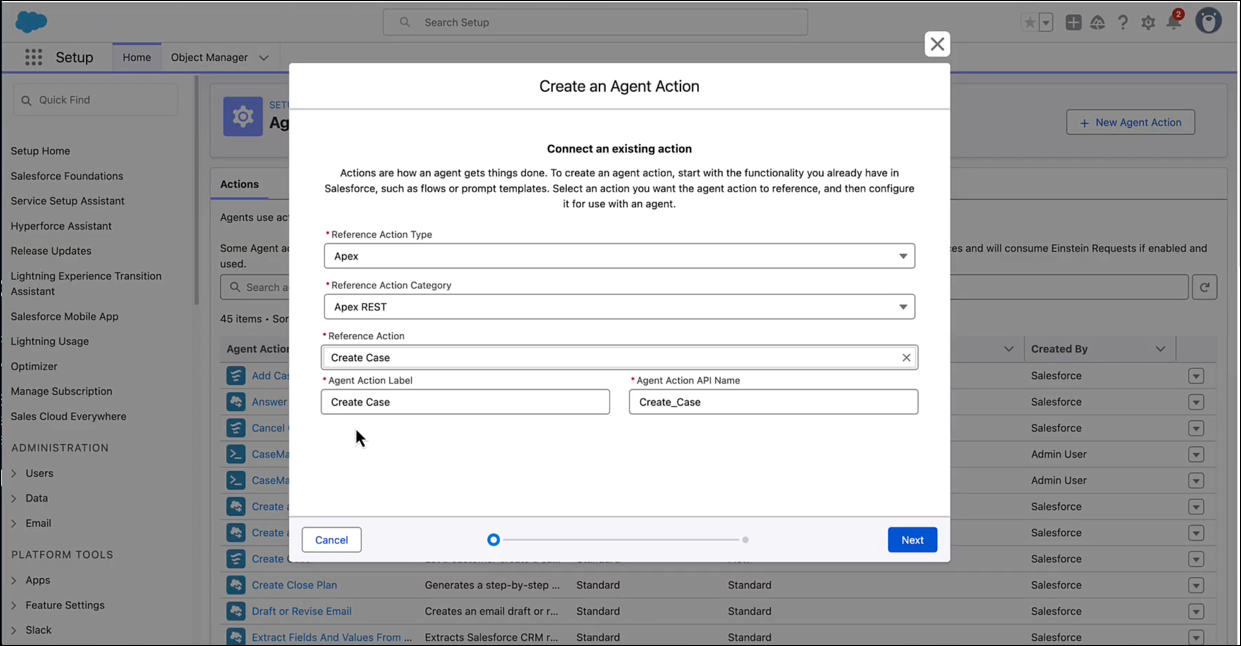Click the New Agent Action button

(x=1130, y=122)
